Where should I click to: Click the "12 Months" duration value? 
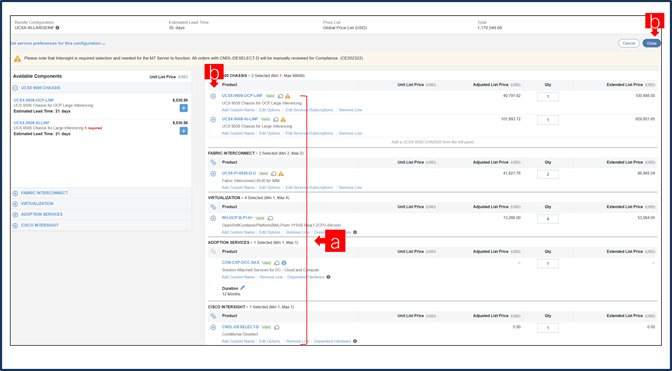point(231,294)
